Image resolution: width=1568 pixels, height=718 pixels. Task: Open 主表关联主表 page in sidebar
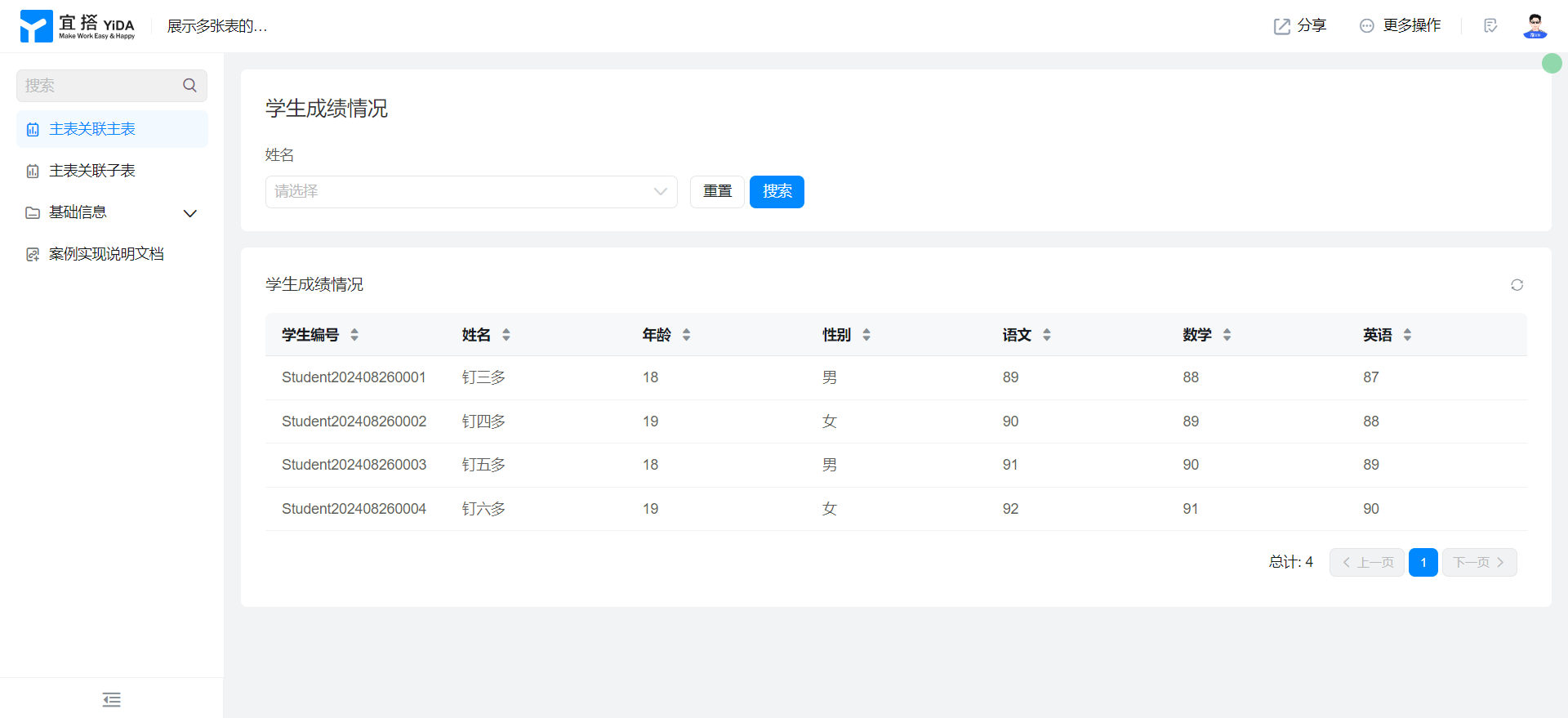tap(112, 129)
